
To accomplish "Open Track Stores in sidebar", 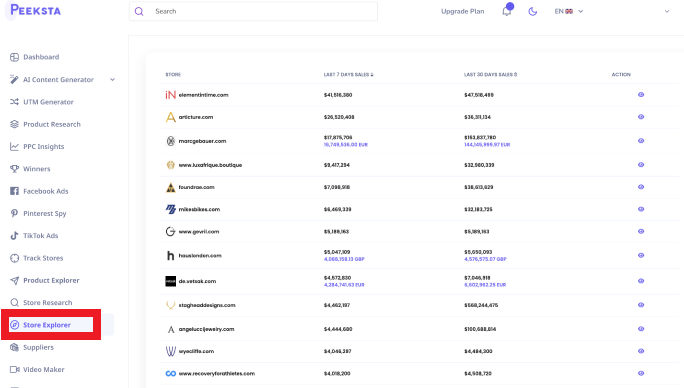I will [x=43, y=258].
